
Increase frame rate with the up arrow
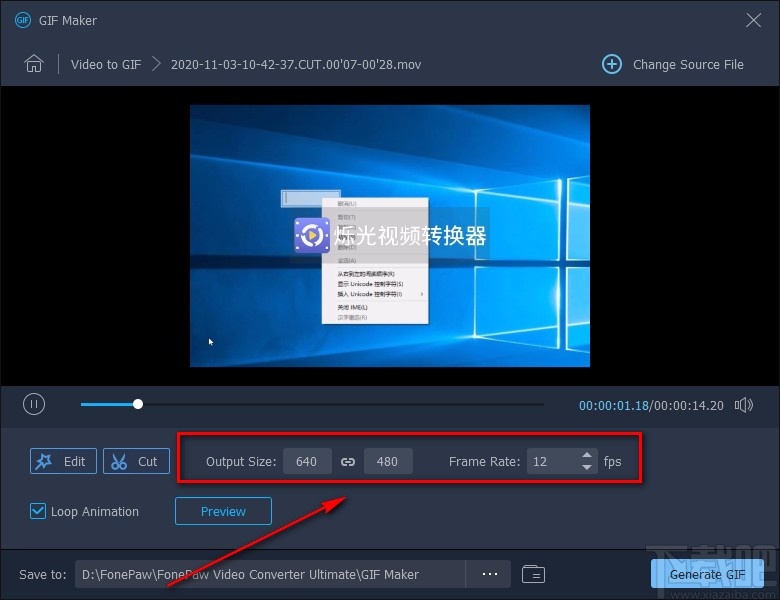587,455
